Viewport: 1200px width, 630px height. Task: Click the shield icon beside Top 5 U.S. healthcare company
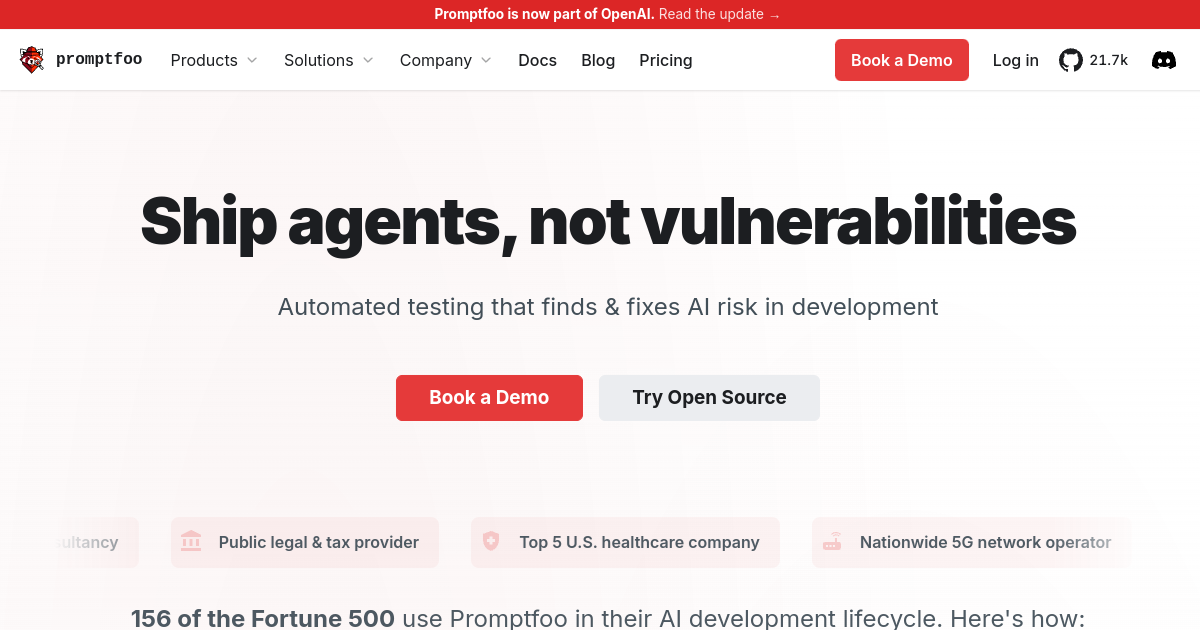point(491,542)
